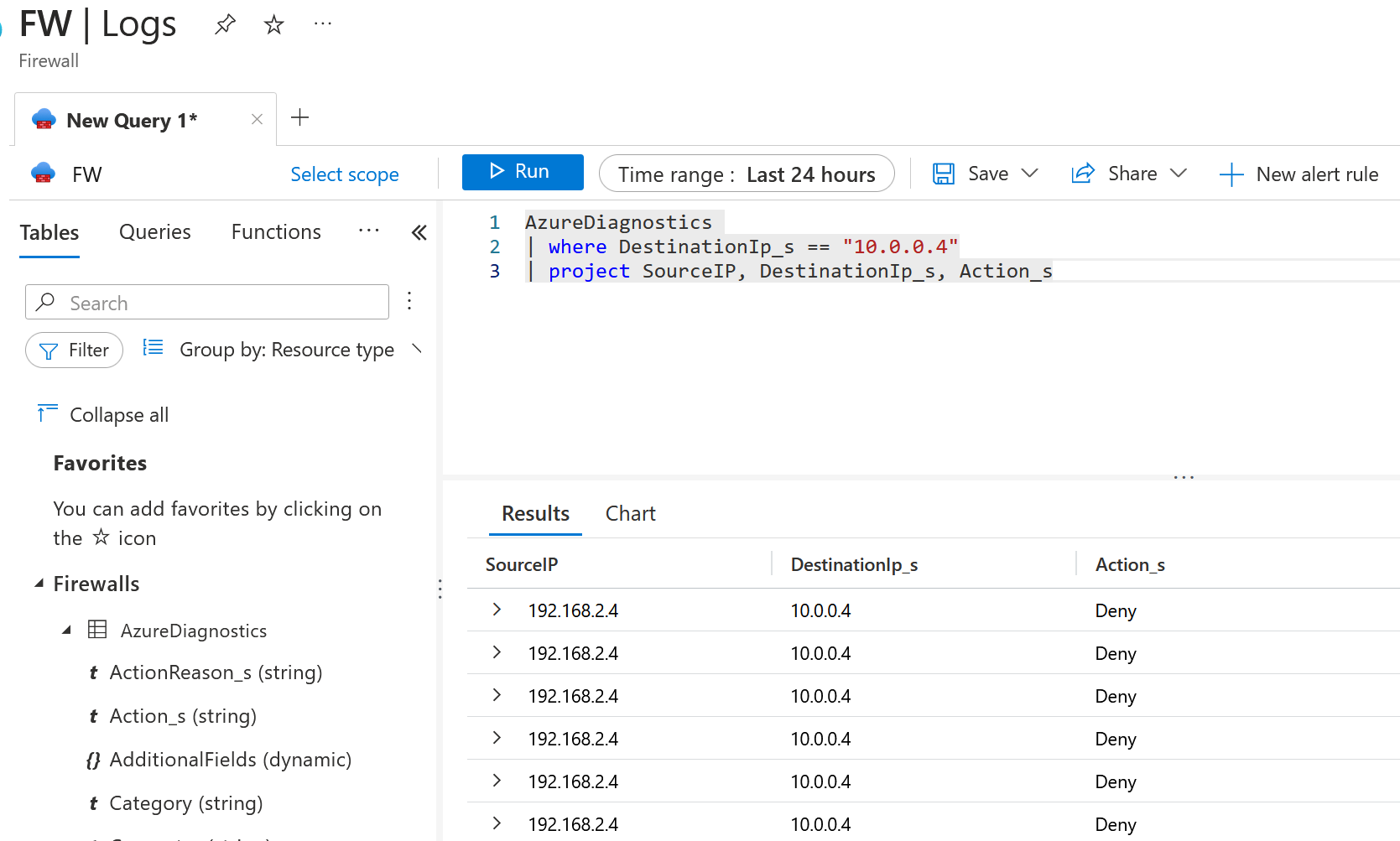
Task: Click the Save button
Action: (x=971, y=174)
